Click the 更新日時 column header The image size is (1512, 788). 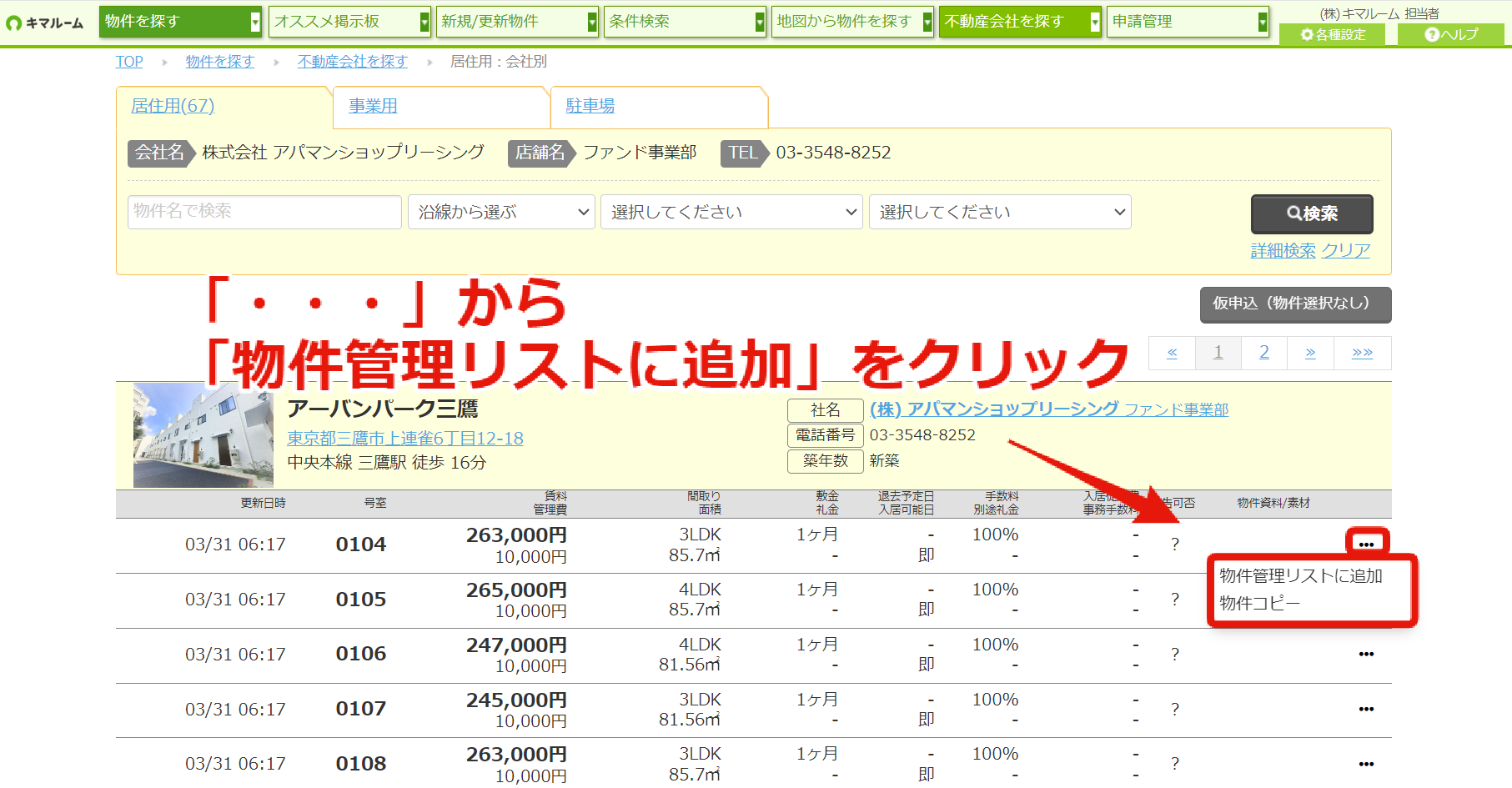click(x=264, y=503)
